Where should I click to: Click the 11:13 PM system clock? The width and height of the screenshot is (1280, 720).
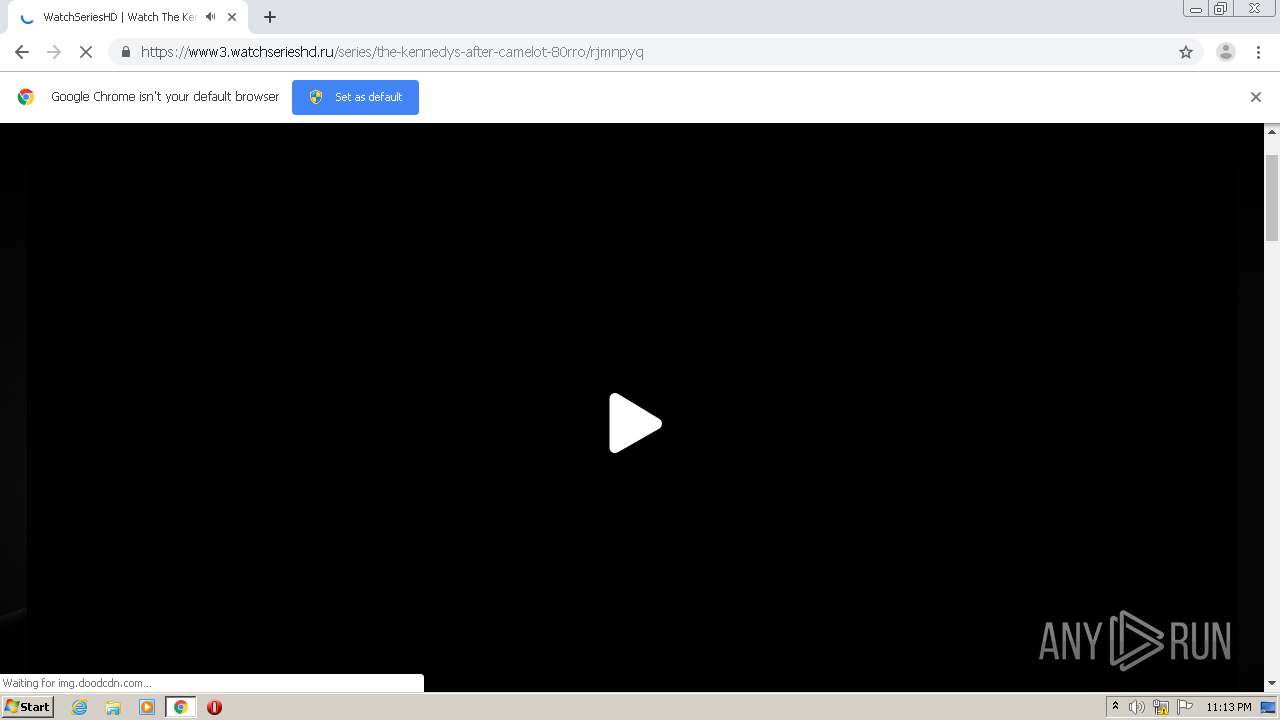point(1229,707)
